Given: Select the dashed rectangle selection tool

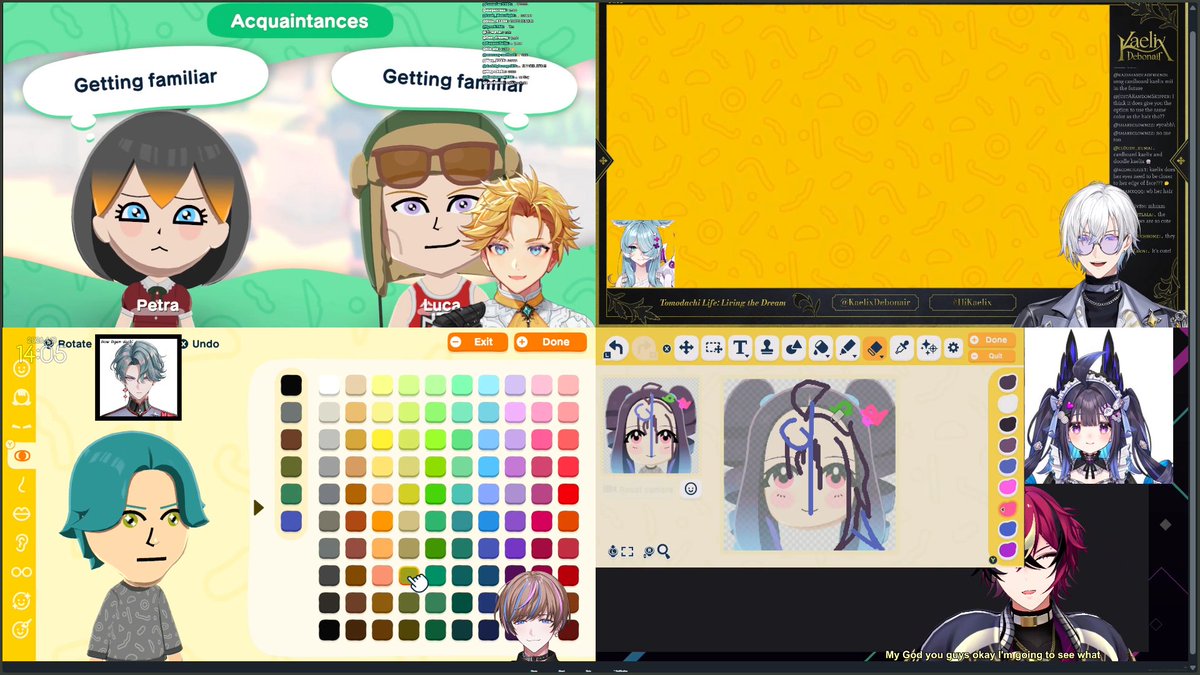Looking at the screenshot, I should [713, 348].
